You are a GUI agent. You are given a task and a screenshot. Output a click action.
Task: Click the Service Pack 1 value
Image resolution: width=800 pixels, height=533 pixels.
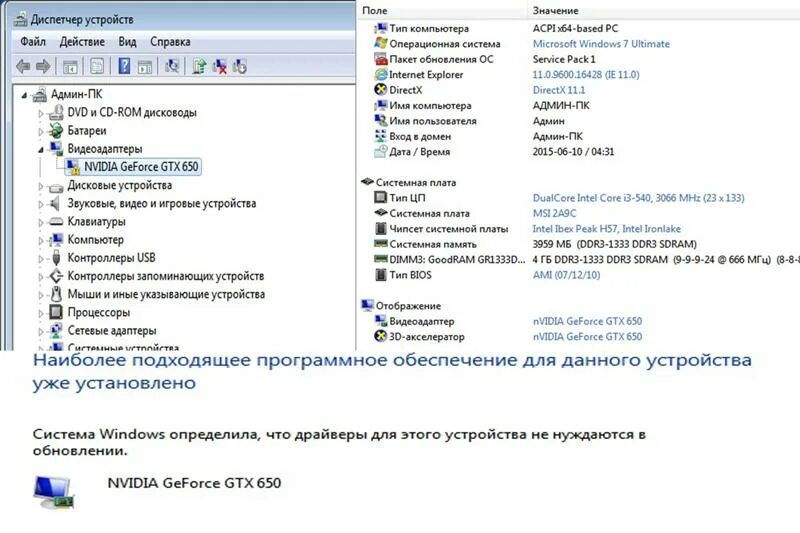[x=564, y=59]
